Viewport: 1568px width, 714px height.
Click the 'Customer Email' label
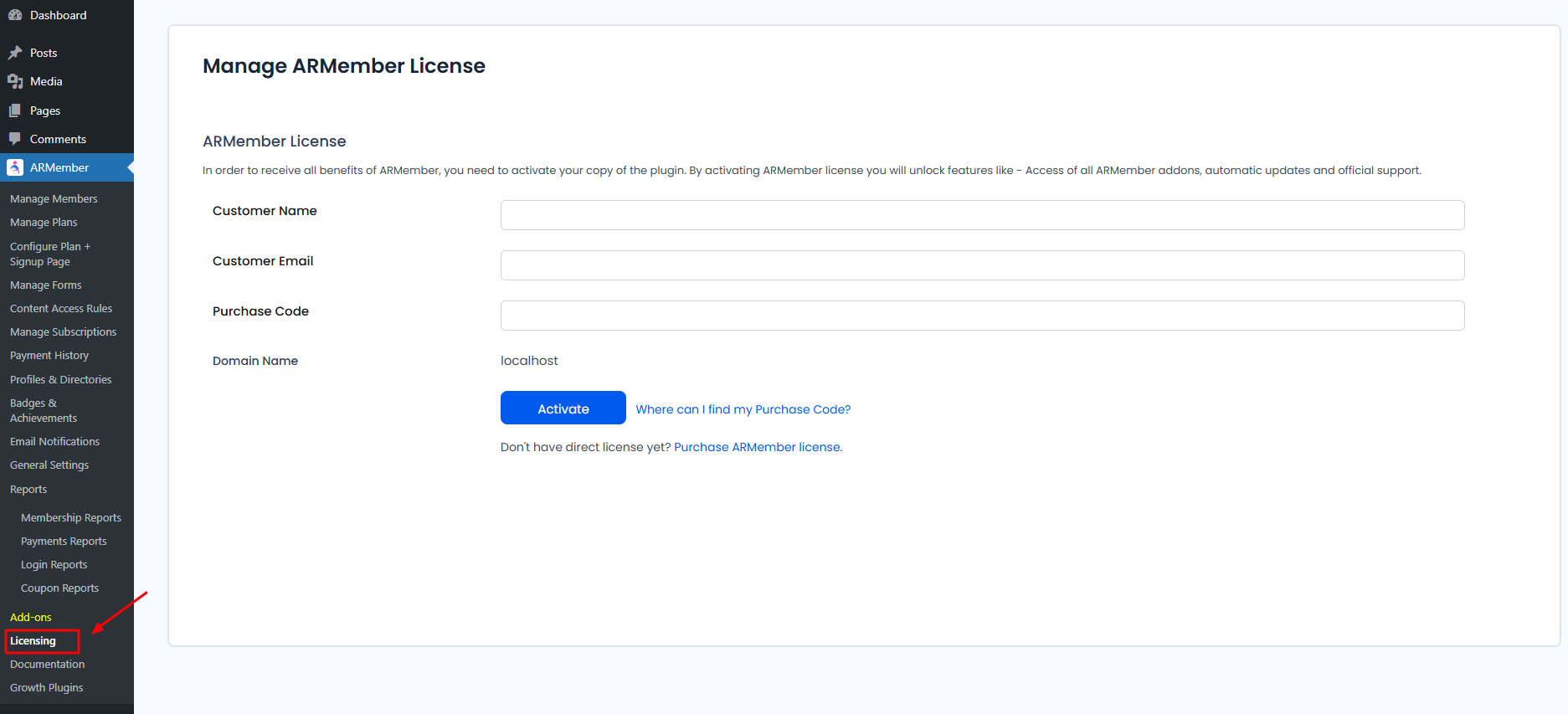tap(263, 261)
